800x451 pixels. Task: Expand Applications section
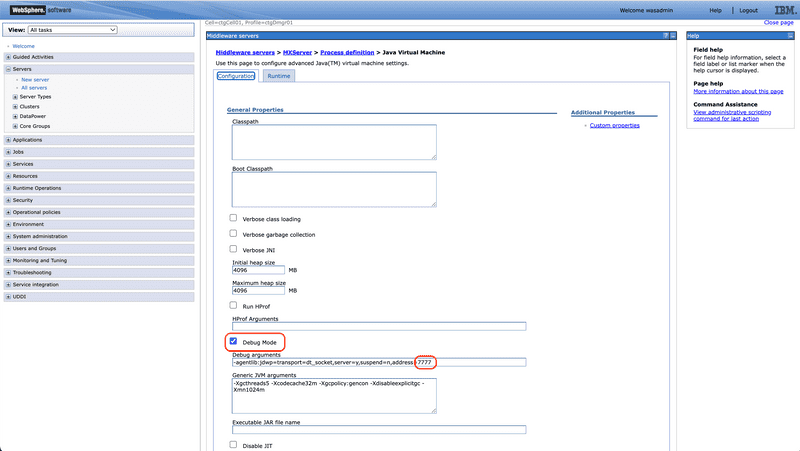(x=8, y=140)
